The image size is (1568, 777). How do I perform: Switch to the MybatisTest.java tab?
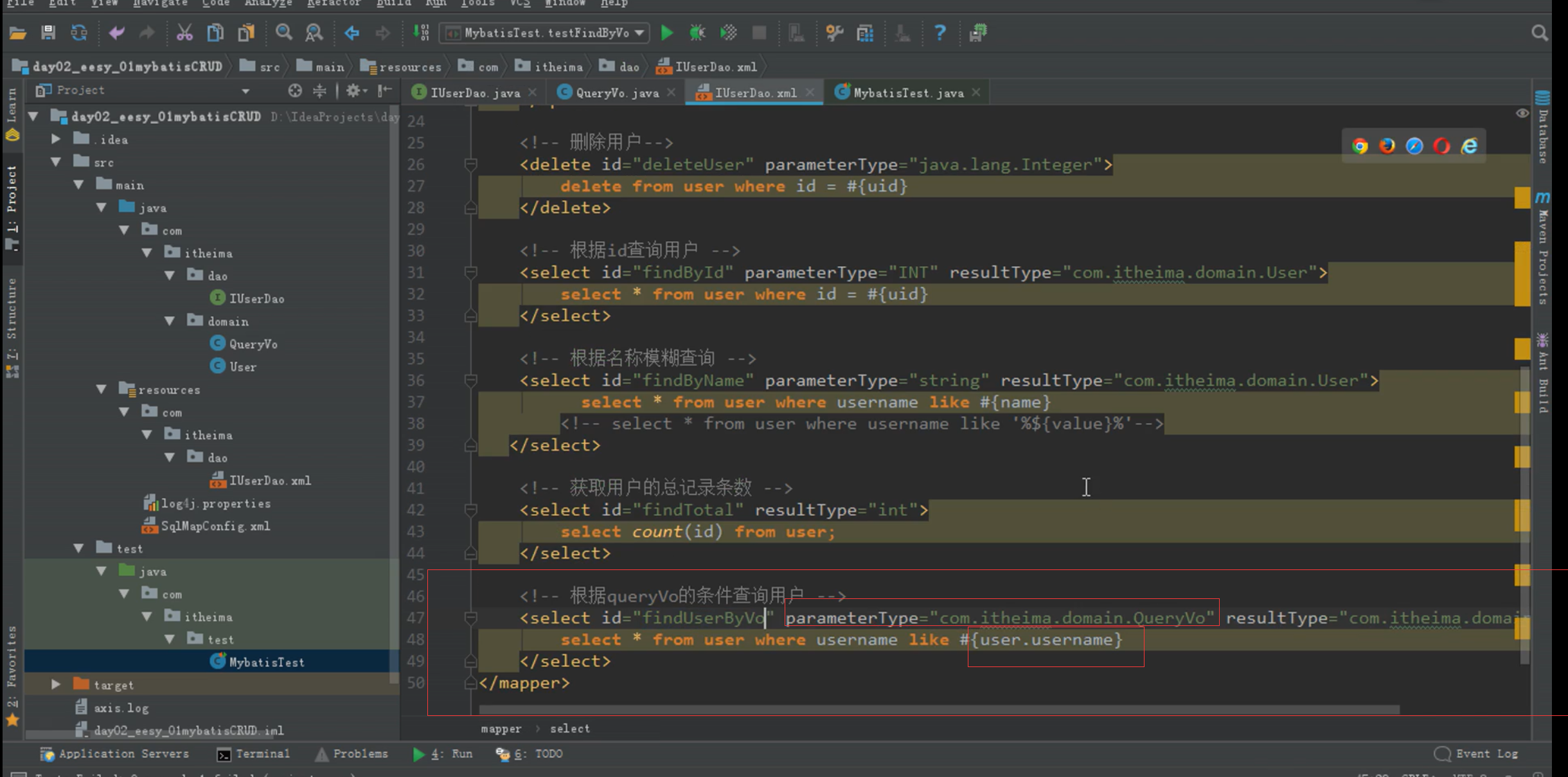coord(907,93)
